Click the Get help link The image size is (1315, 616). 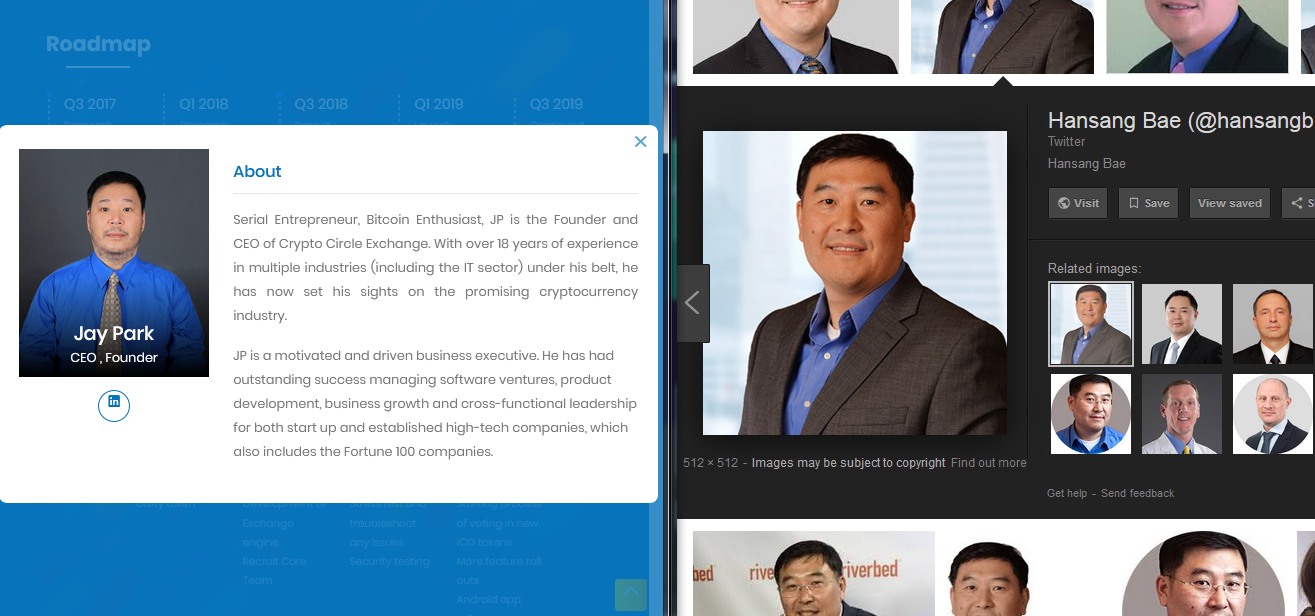click(1067, 493)
